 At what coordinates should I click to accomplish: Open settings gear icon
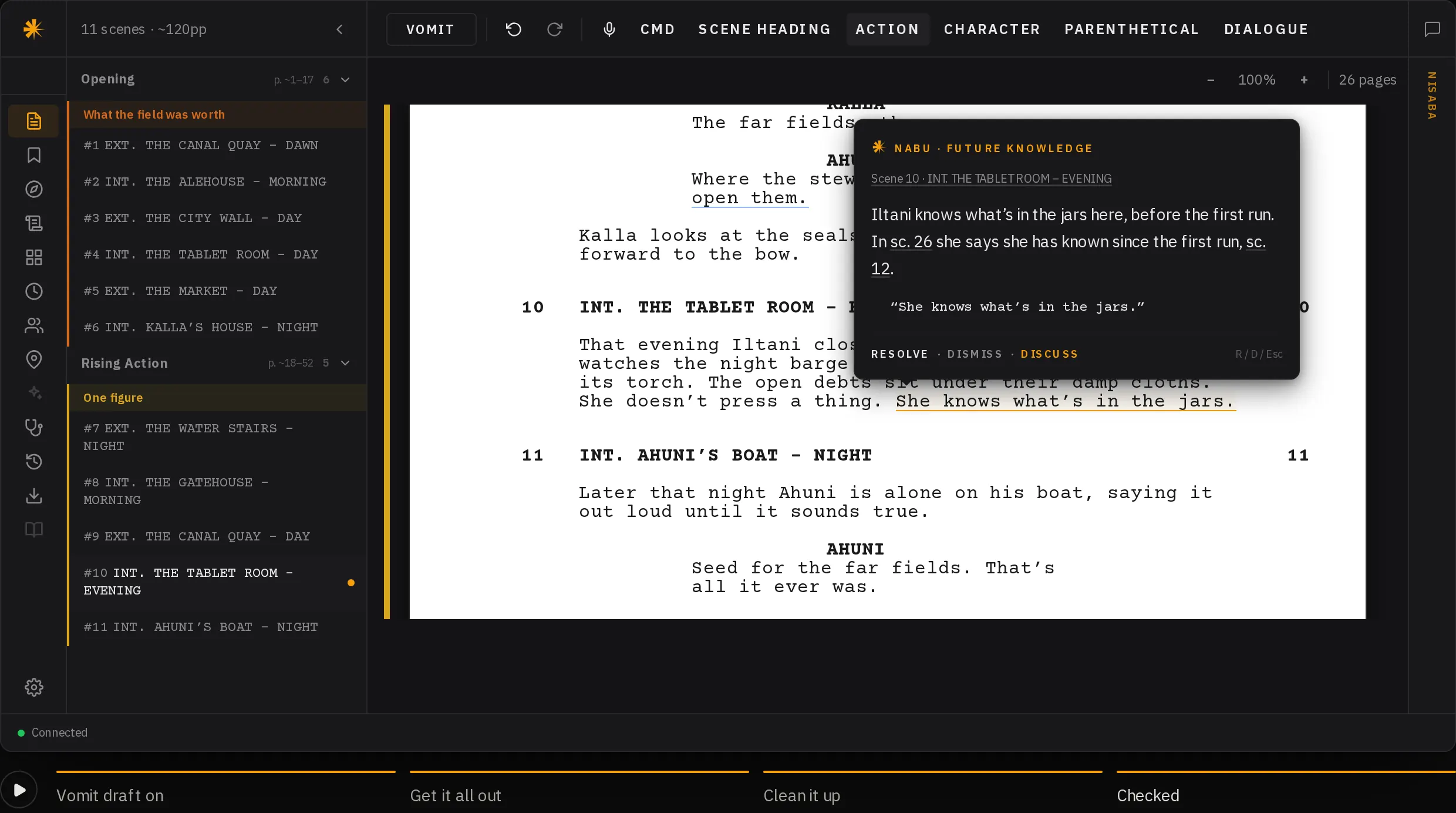coord(34,687)
